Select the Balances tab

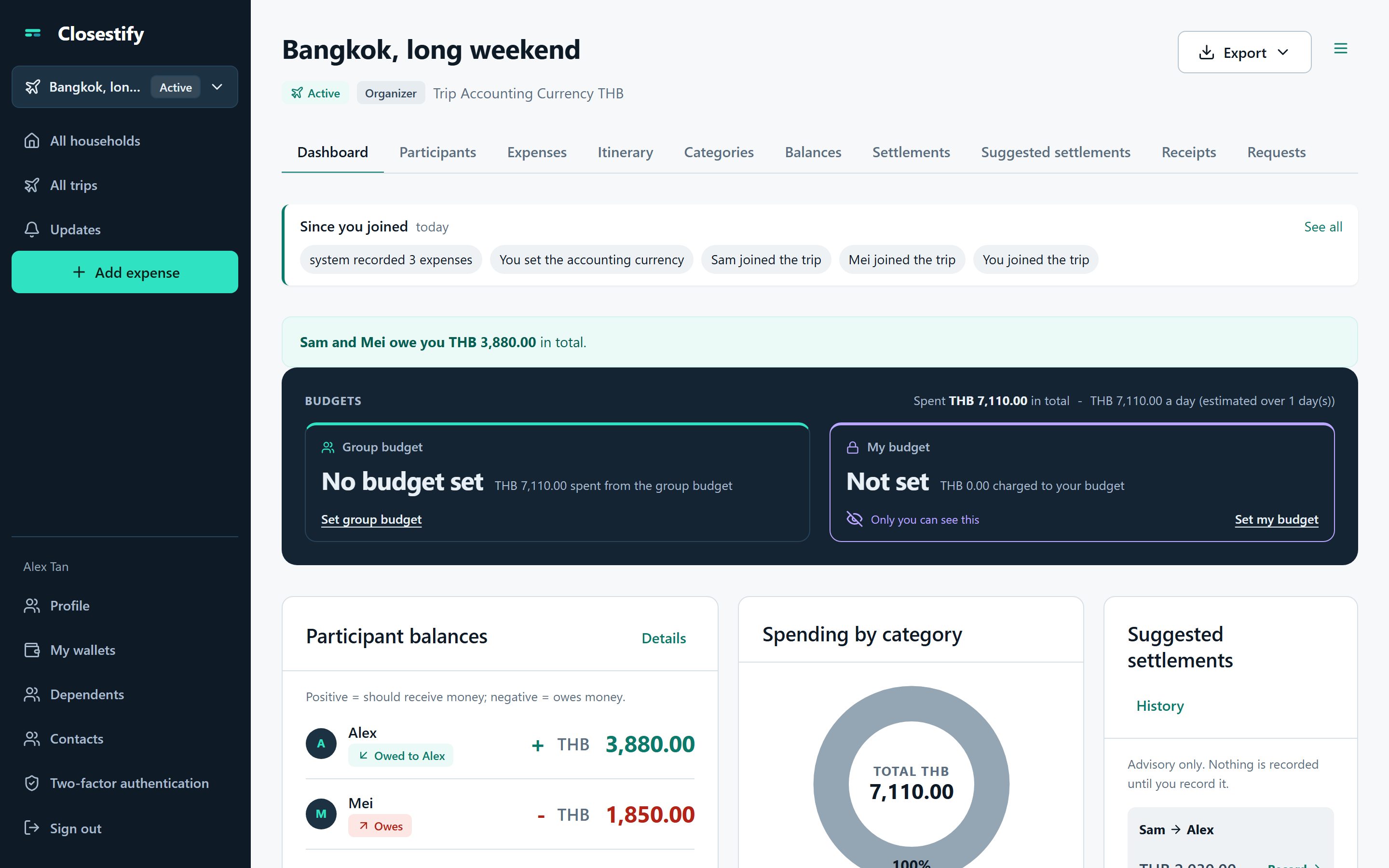tap(813, 152)
